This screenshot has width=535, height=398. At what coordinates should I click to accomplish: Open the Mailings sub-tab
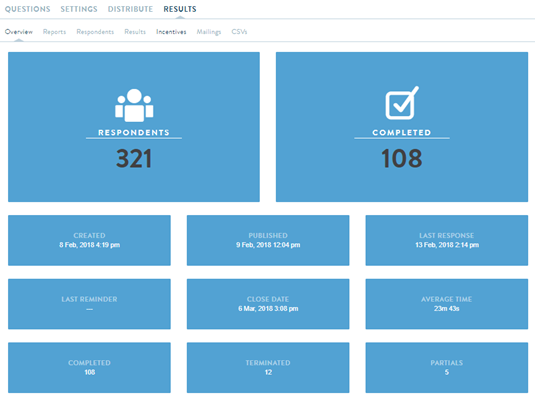point(209,32)
